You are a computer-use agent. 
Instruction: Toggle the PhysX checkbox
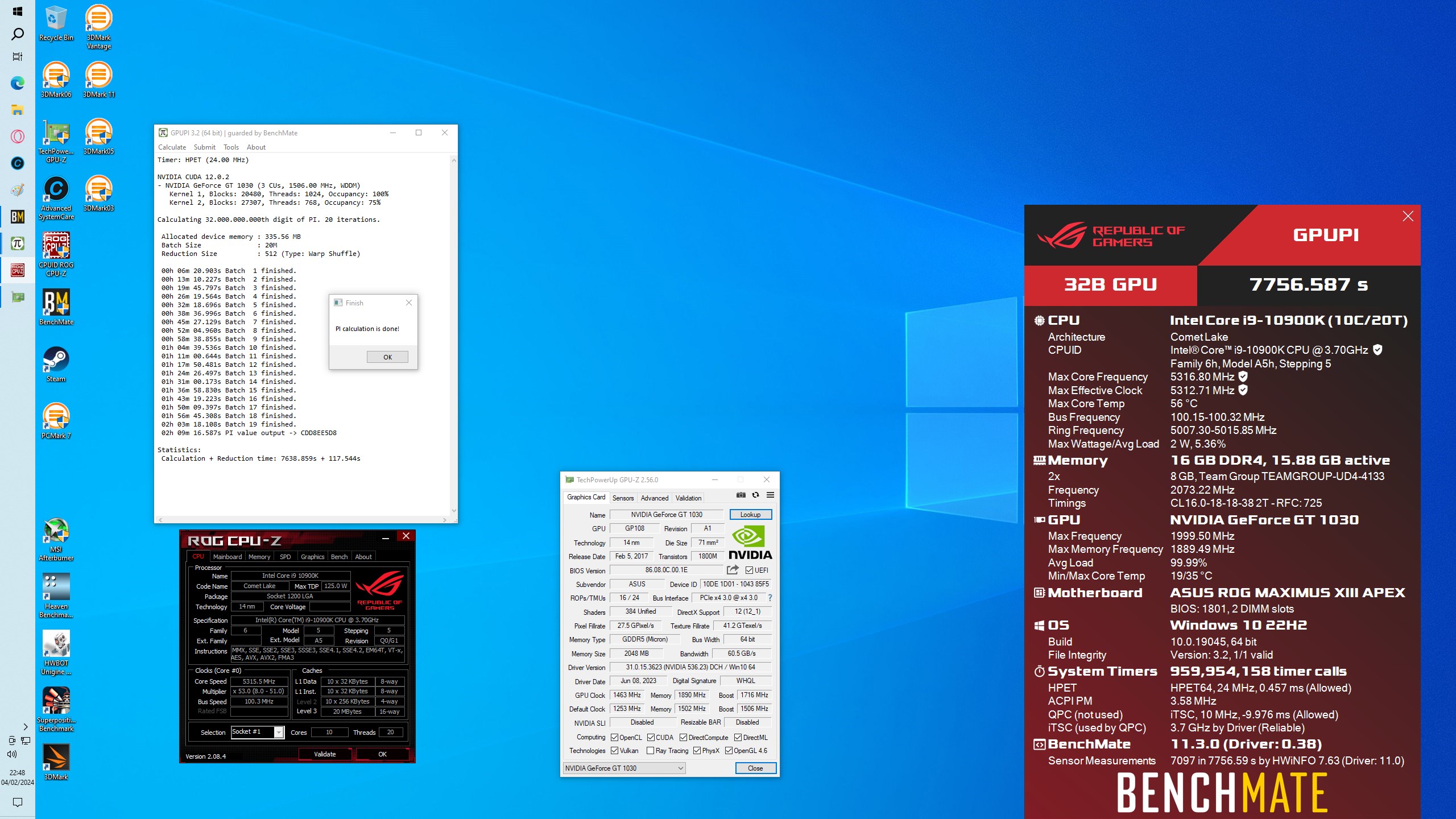697,750
